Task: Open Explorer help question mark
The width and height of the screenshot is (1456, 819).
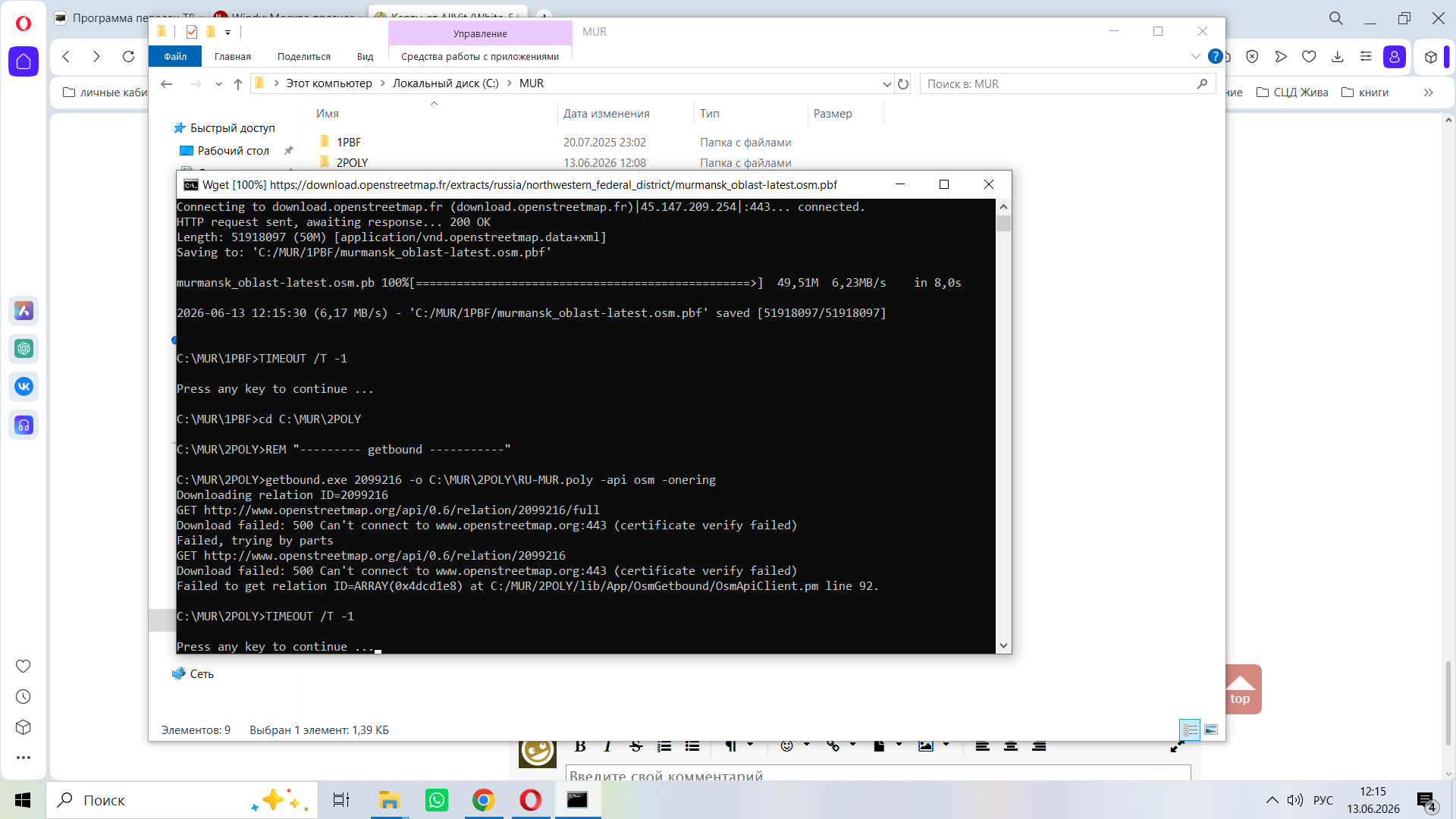Action: 1215,56
